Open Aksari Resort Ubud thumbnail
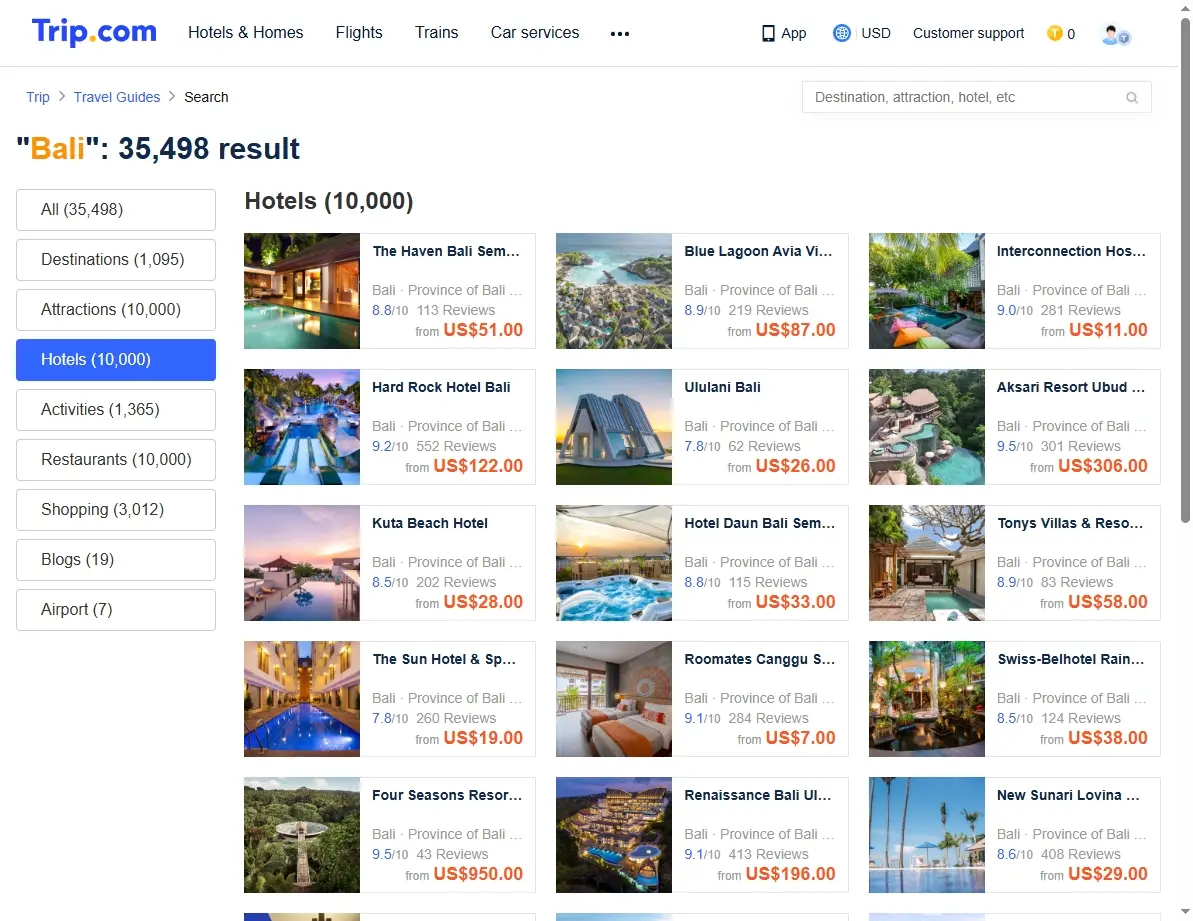 coord(927,427)
